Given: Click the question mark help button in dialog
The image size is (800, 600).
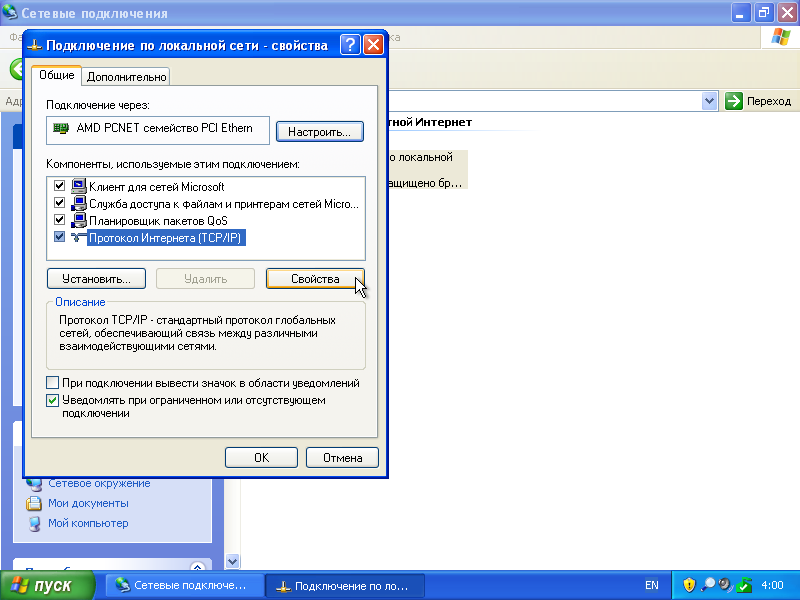Looking at the screenshot, I should (x=350, y=45).
